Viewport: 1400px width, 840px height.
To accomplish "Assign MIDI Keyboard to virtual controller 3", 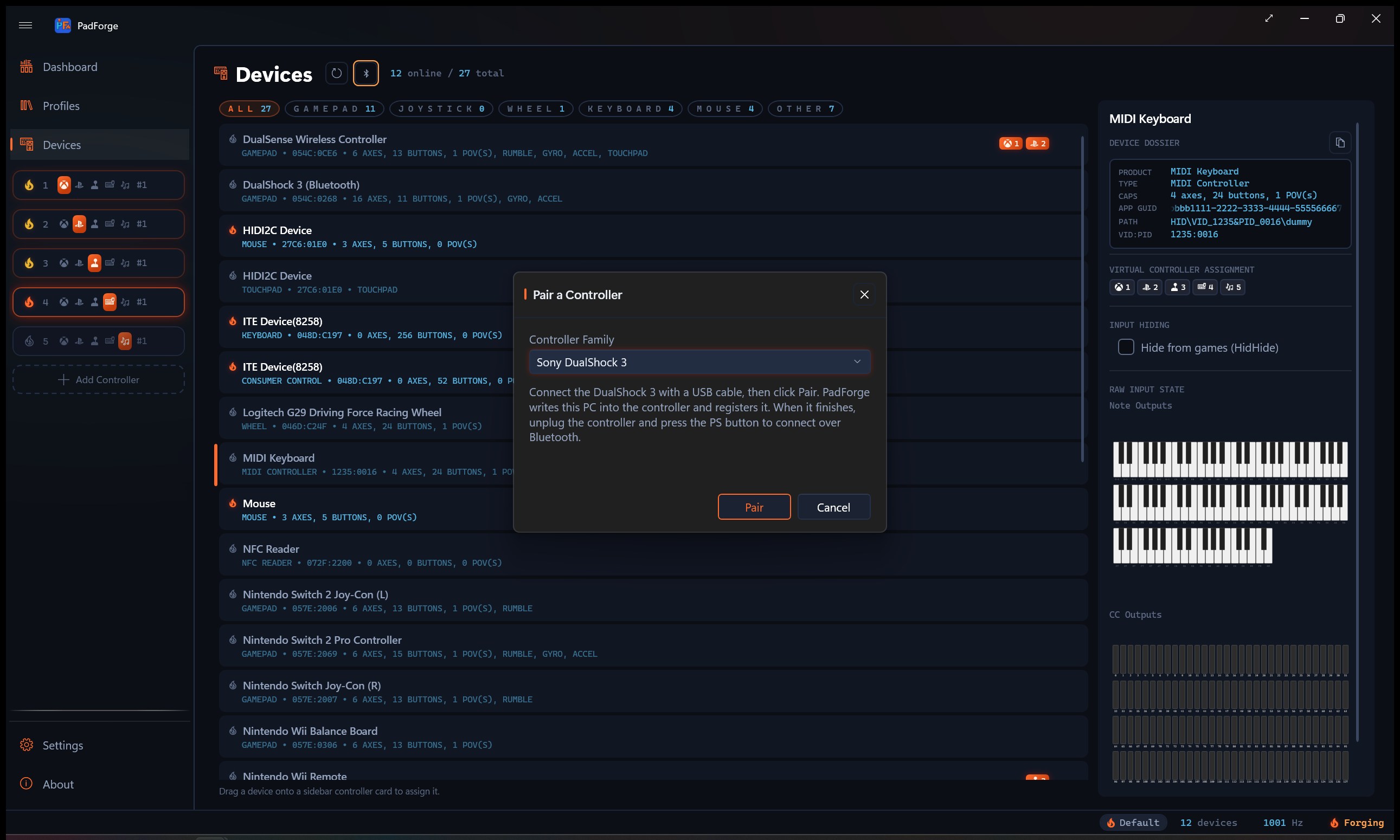I will point(1178,288).
